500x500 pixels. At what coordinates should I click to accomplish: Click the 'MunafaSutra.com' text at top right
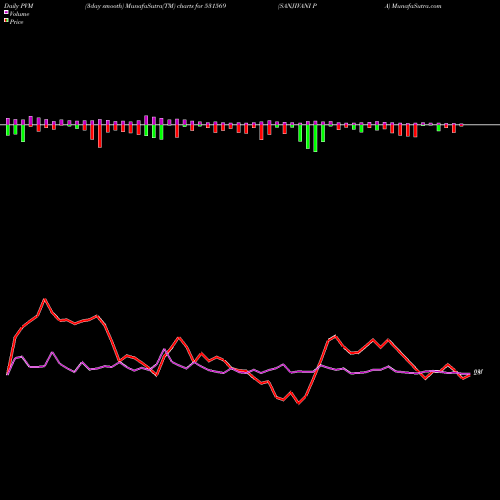click(x=416, y=6)
